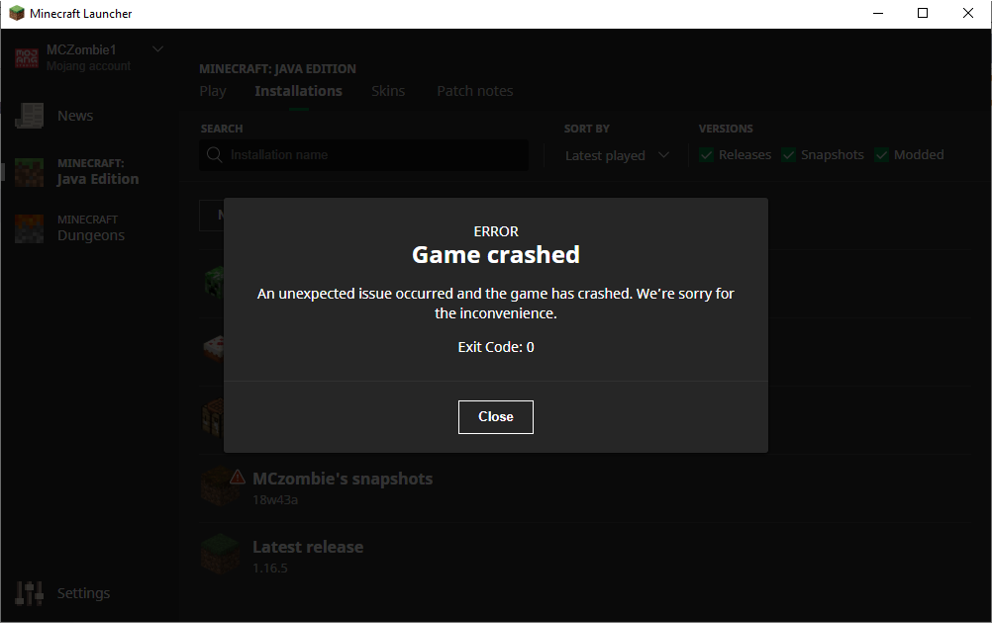Screen dimensions: 992x623
Task: Click the Mojang account avatar icon
Action: point(27,58)
